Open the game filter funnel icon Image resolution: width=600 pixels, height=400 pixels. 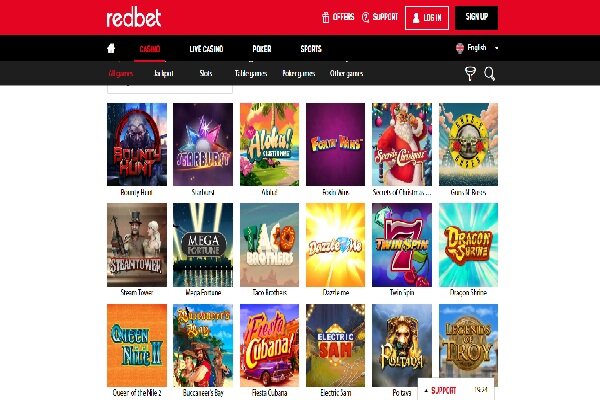(470, 73)
